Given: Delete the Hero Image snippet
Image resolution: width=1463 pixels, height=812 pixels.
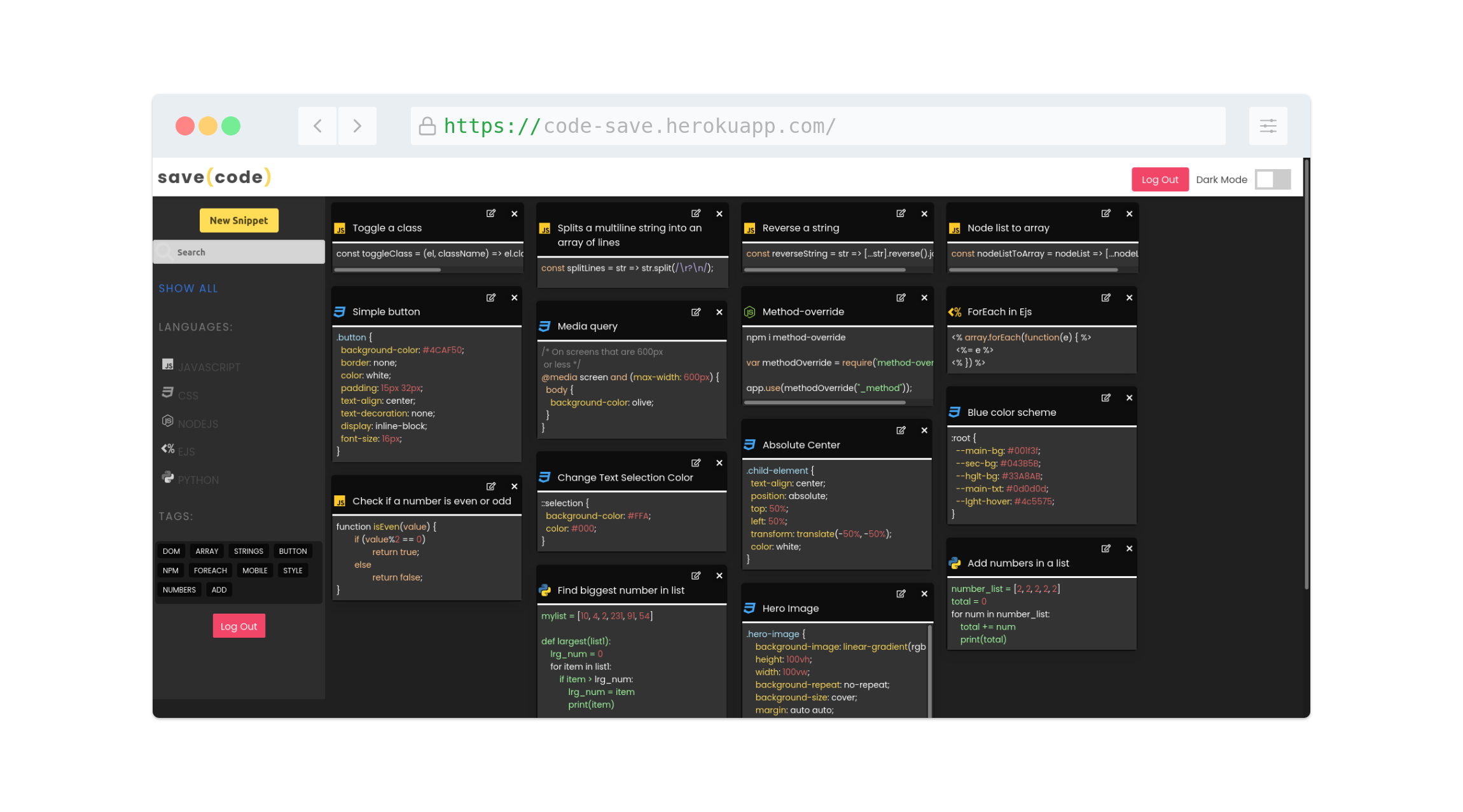Looking at the screenshot, I should [924, 594].
